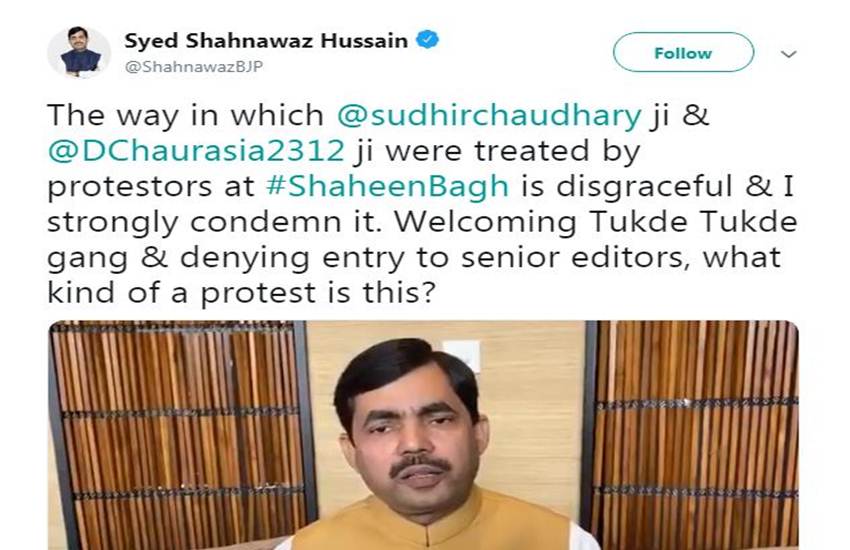Play the embedded video of the speaker
Viewport: 850px width, 550px height.
(x=423, y=435)
